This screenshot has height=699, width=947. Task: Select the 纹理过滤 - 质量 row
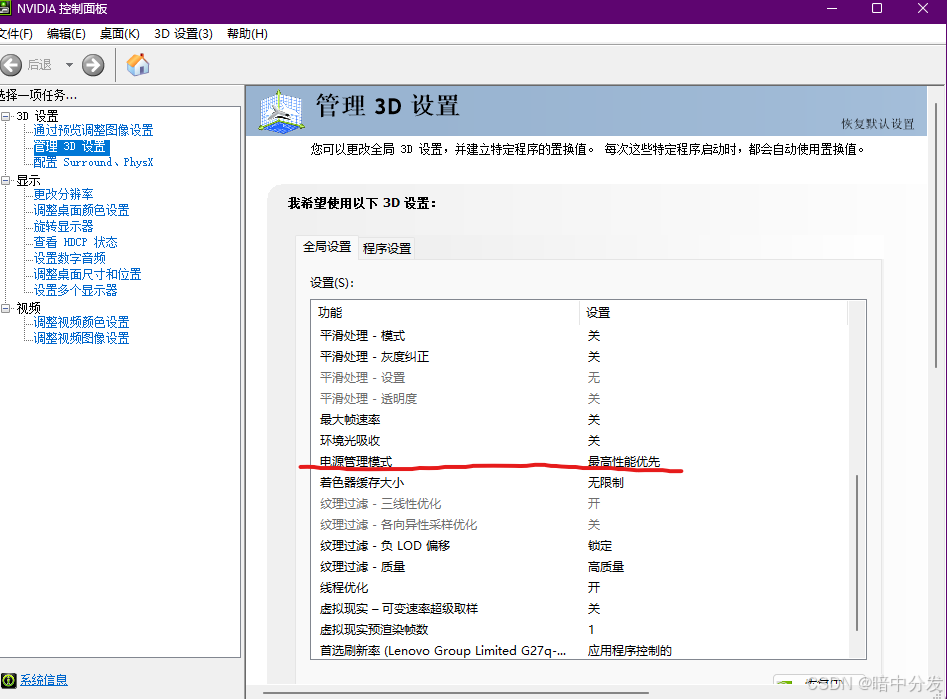(580, 567)
